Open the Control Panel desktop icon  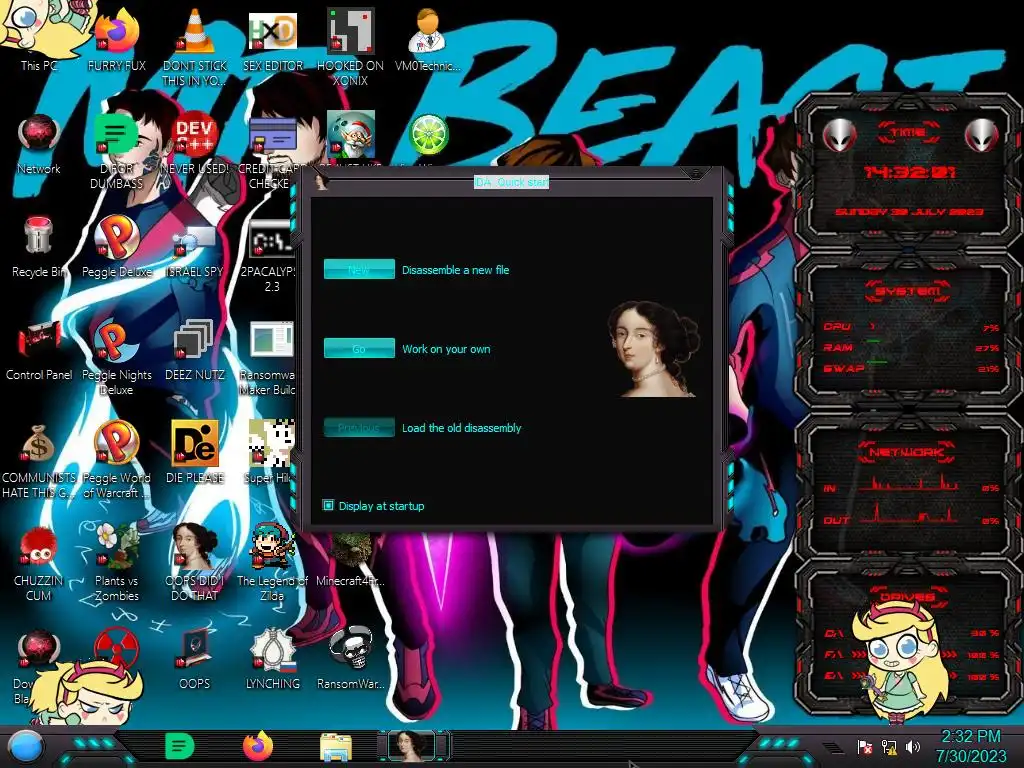[39, 350]
